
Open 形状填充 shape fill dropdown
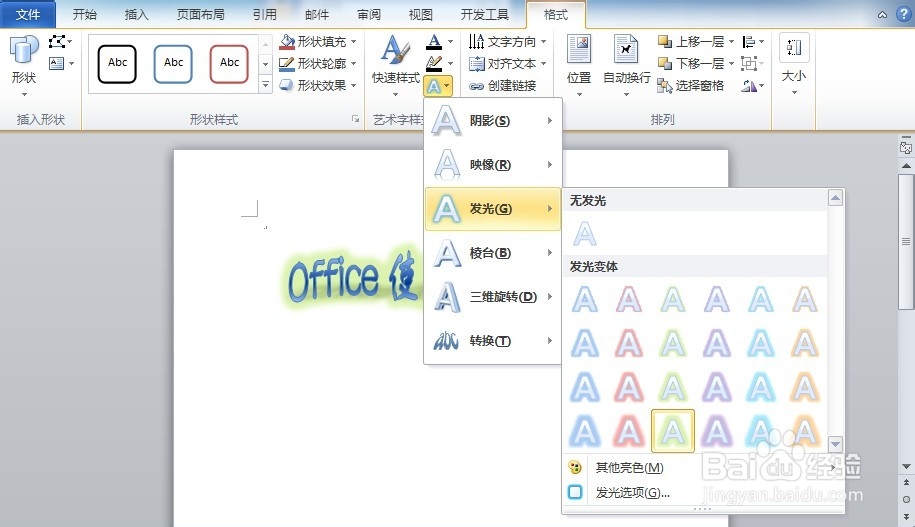(x=318, y=41)
